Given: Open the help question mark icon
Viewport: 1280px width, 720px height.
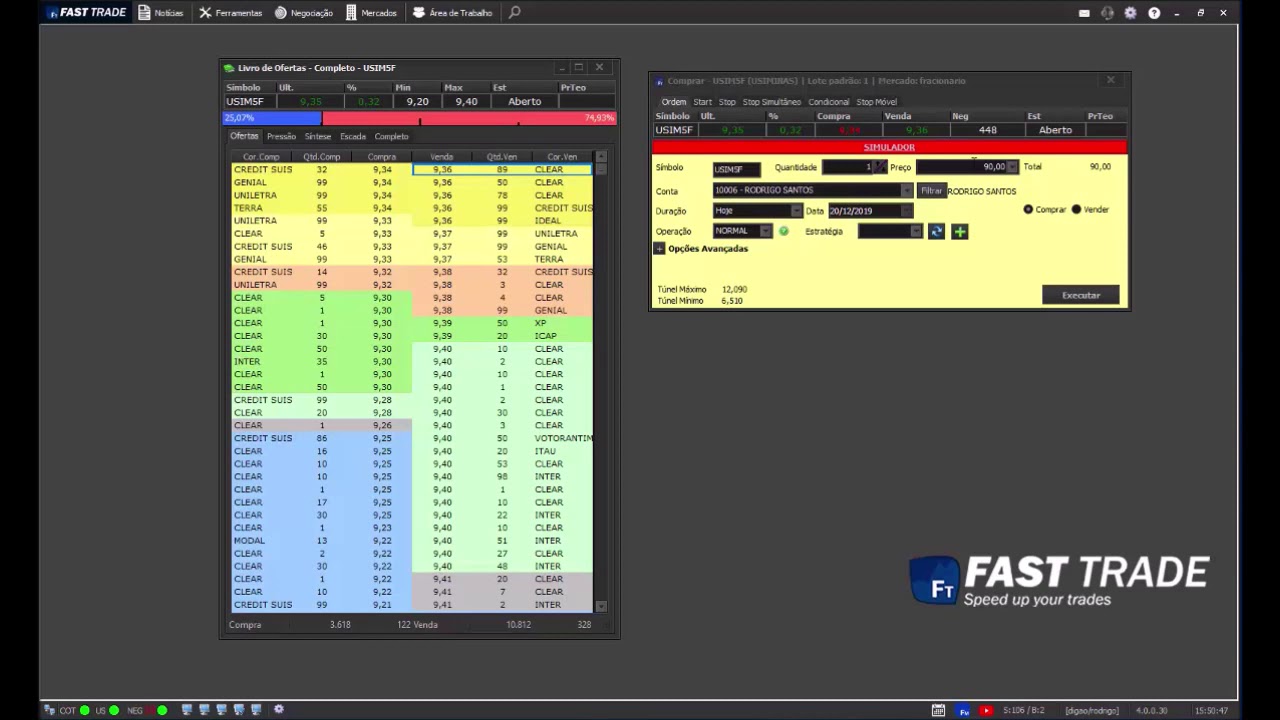Looking at the screenshot, I should point(1154,13).
